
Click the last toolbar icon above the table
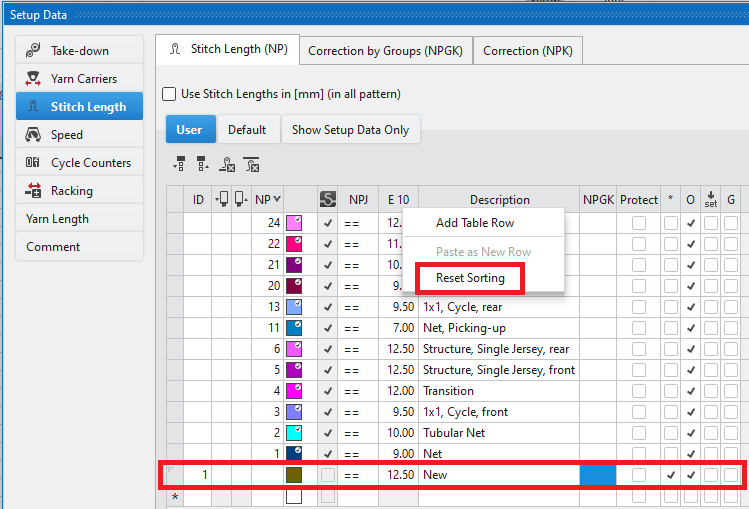252,164
